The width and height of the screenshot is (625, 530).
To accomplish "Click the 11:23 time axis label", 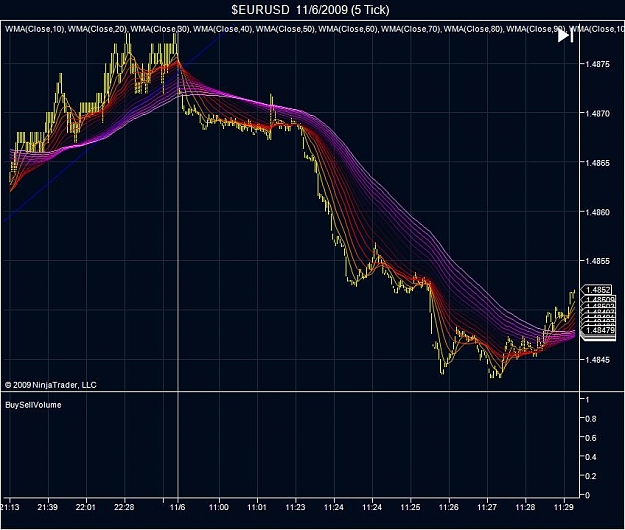I will tap(295, 507).
